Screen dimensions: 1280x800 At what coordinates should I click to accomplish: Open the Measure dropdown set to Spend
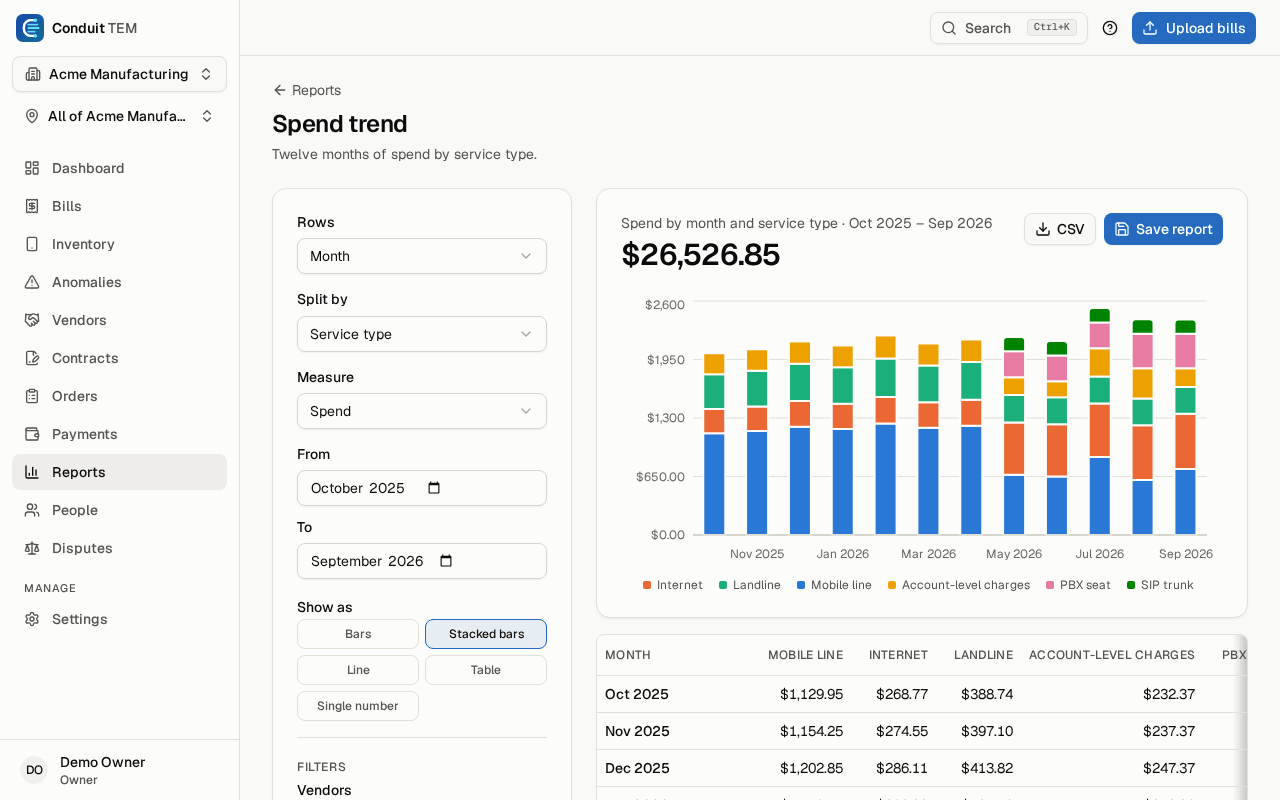point(422,411)
